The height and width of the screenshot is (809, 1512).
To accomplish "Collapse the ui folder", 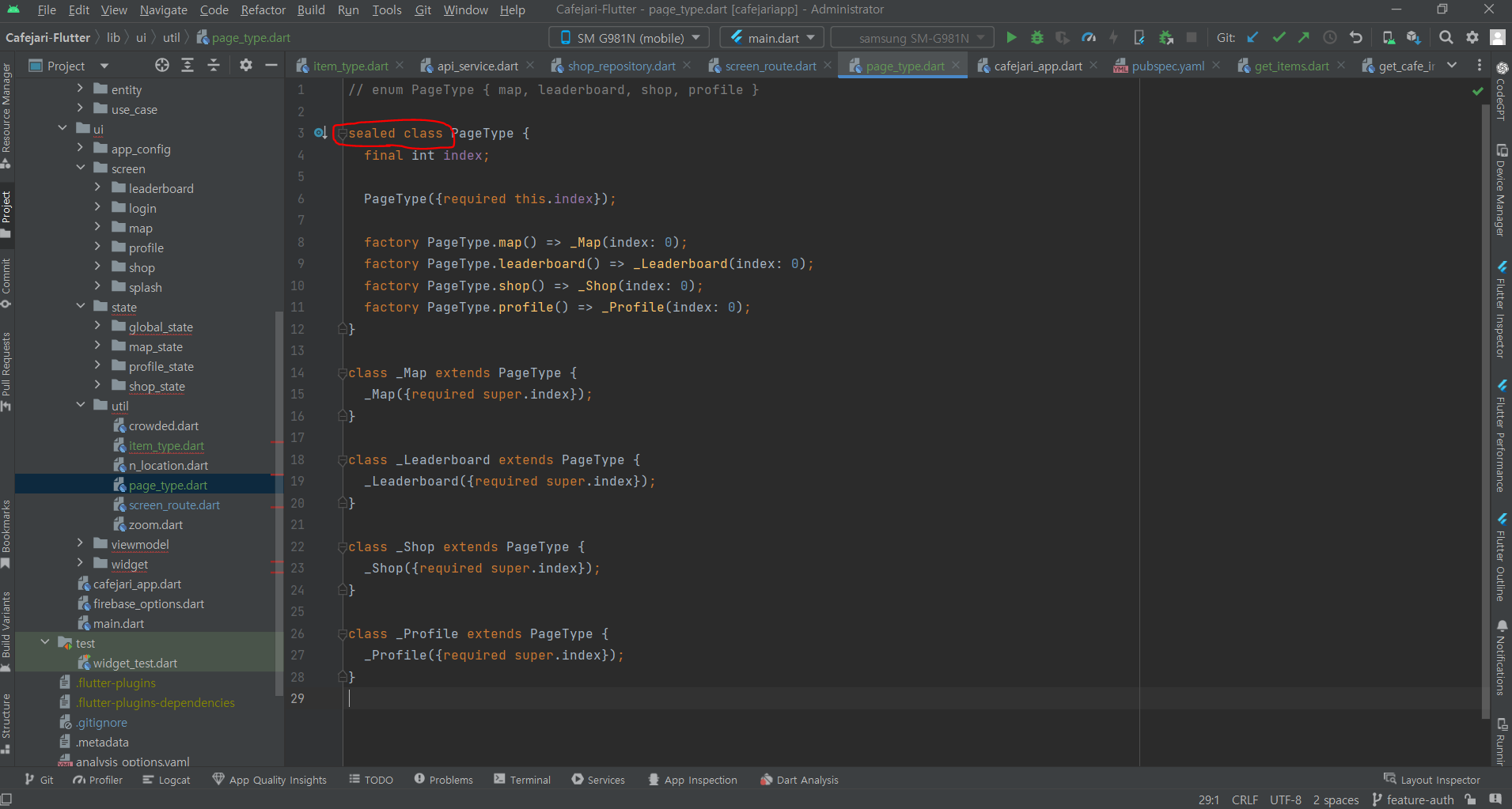I will point(63,127).
